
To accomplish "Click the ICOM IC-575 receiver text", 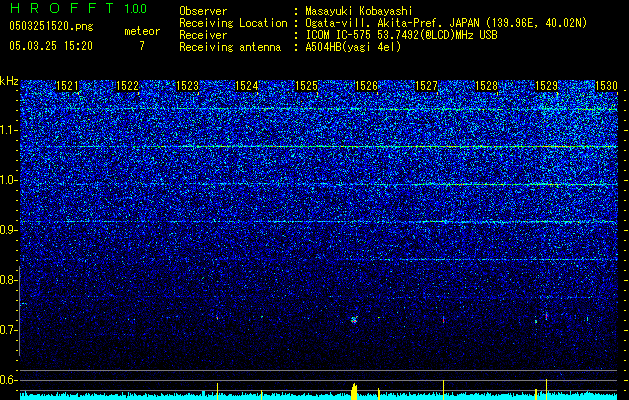I will [401, 35].
